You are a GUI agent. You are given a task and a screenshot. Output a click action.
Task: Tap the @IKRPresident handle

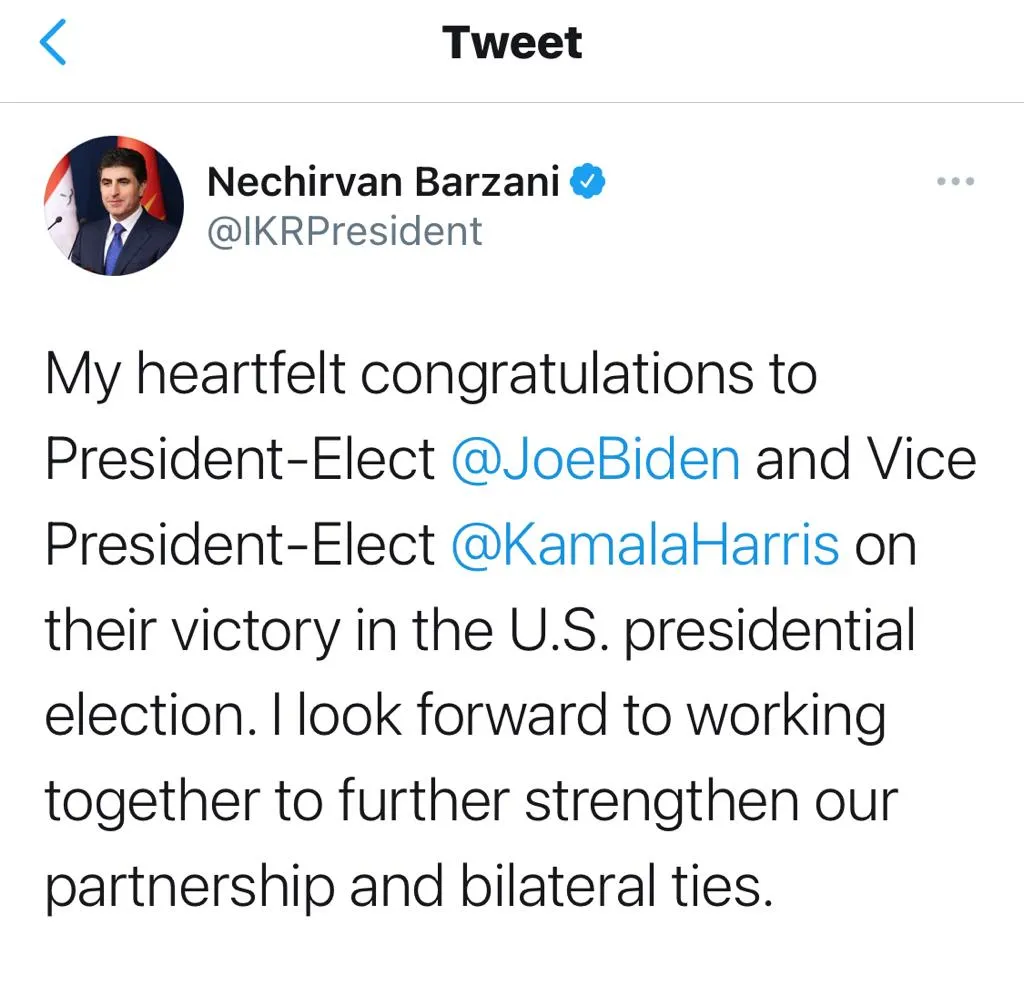344,231
